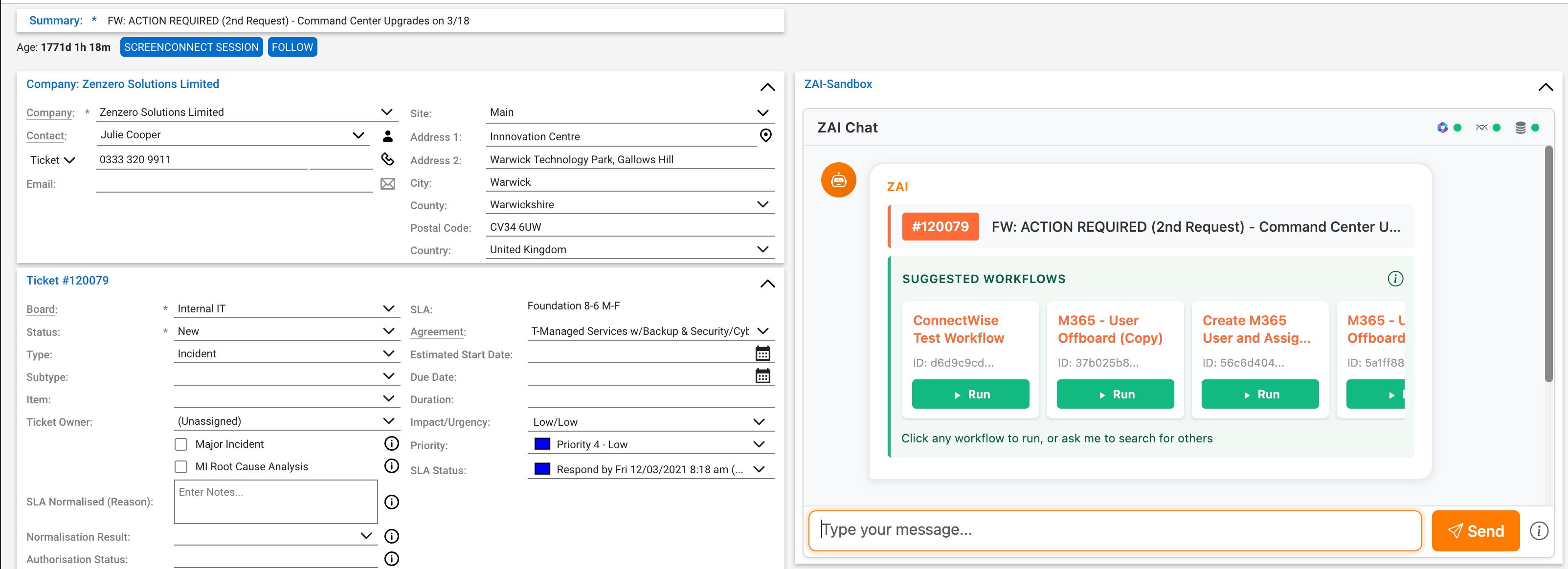Viewport: 1568px width, 569px height.
Task: Click the email envelope icon
Action: (388, 184)
